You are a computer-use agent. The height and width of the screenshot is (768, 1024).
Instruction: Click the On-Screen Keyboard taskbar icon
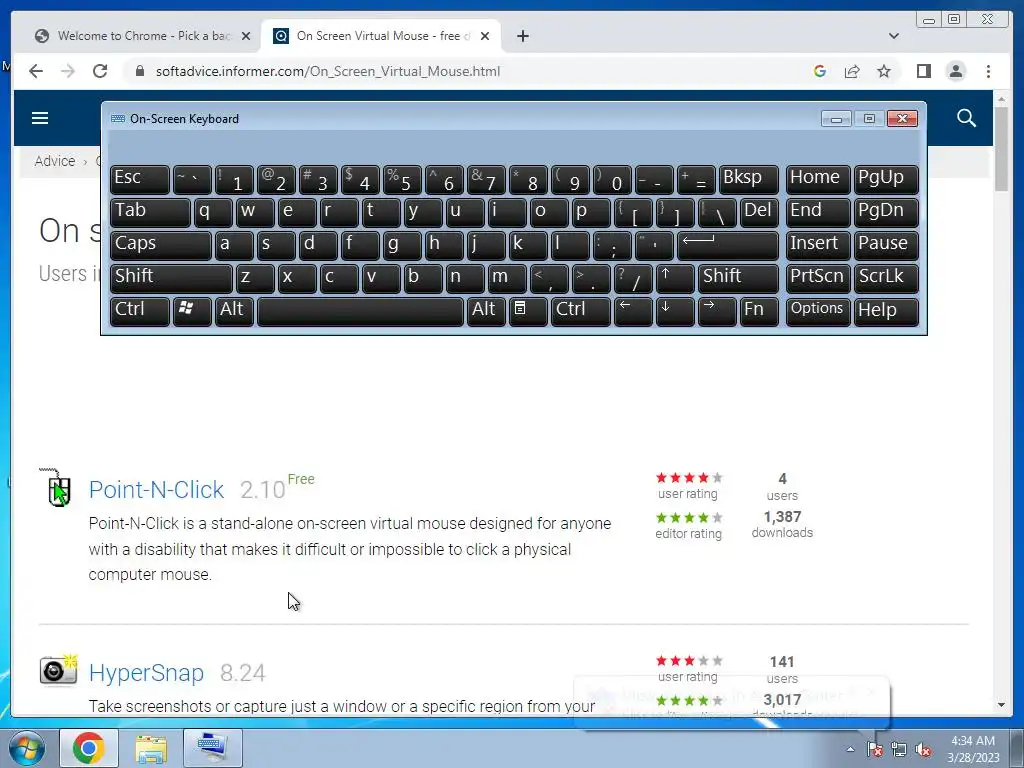(x=212, y=748)
